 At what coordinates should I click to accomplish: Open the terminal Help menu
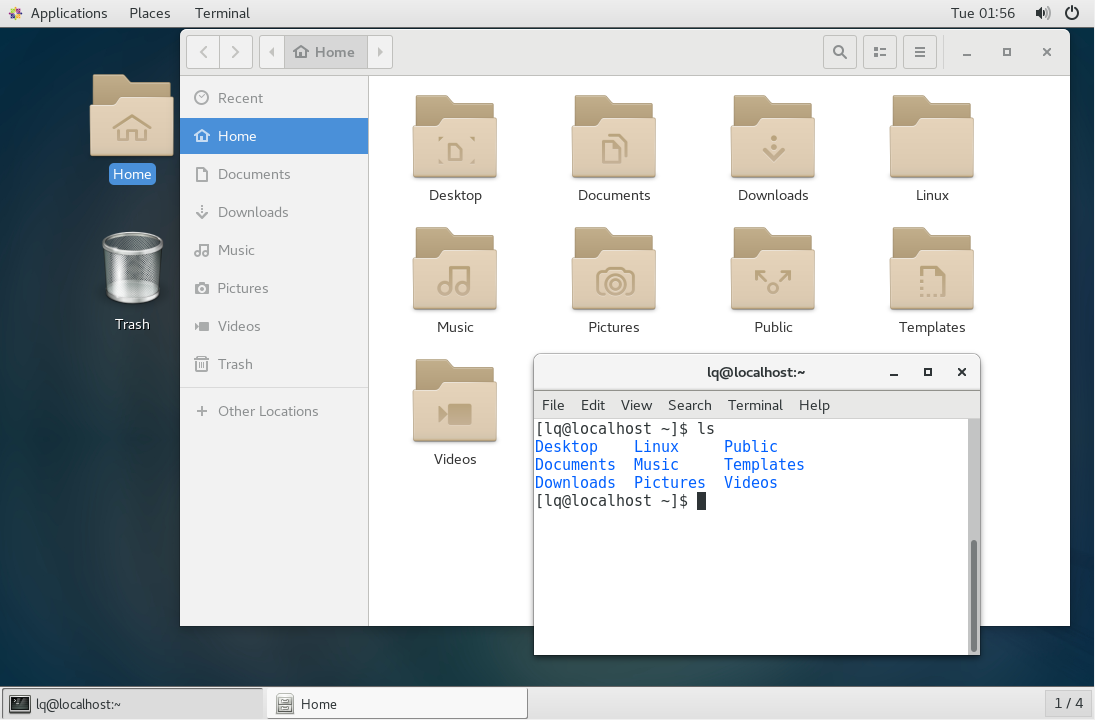tap(814, 406)
